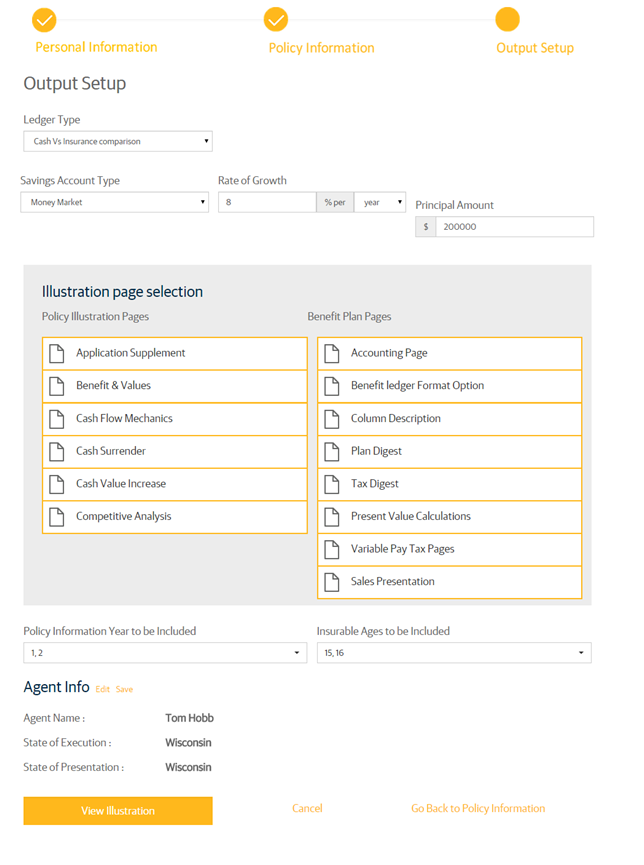Screen dimensions: 644x865
Task: Click the Personal Information step checkmark
Action: point(44,20)
